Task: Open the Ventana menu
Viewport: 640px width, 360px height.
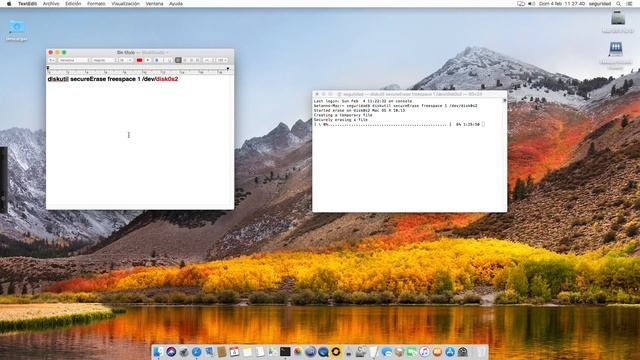Action: tap(154, 4)
